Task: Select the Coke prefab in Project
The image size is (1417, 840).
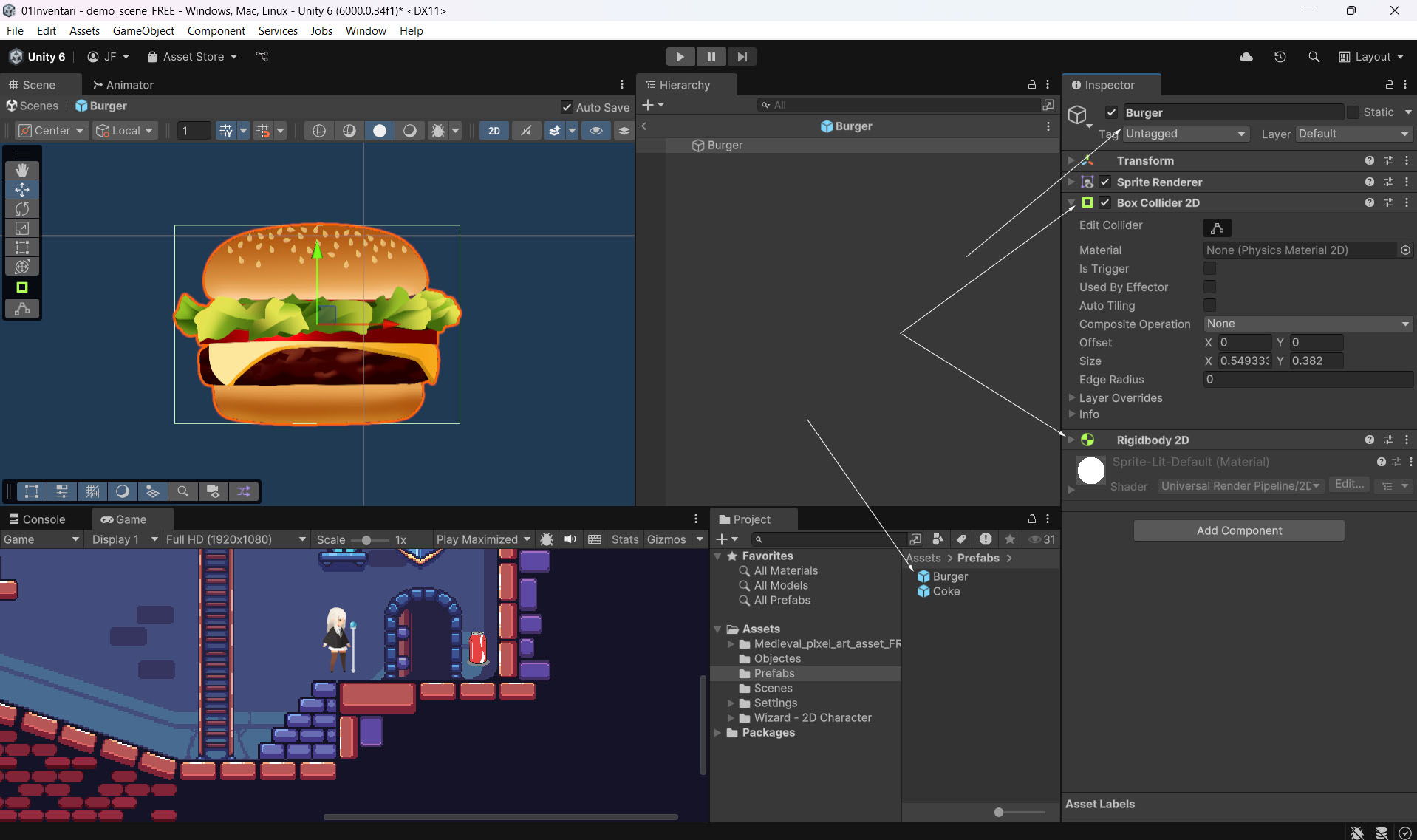Action: (946, 591)
